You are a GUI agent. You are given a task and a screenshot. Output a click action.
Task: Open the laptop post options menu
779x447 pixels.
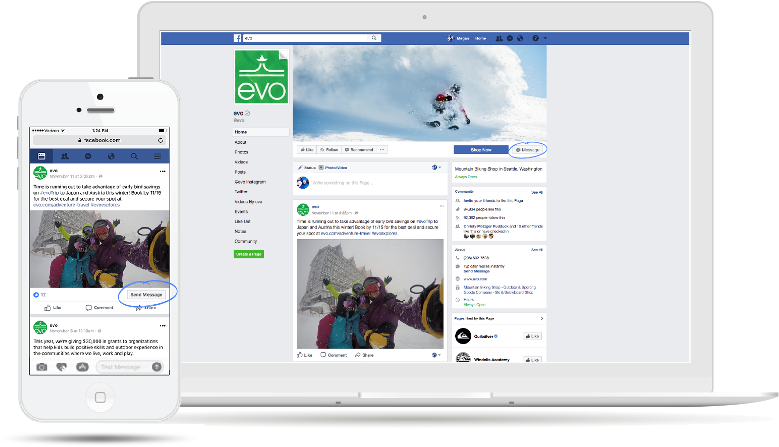(442, 206)
